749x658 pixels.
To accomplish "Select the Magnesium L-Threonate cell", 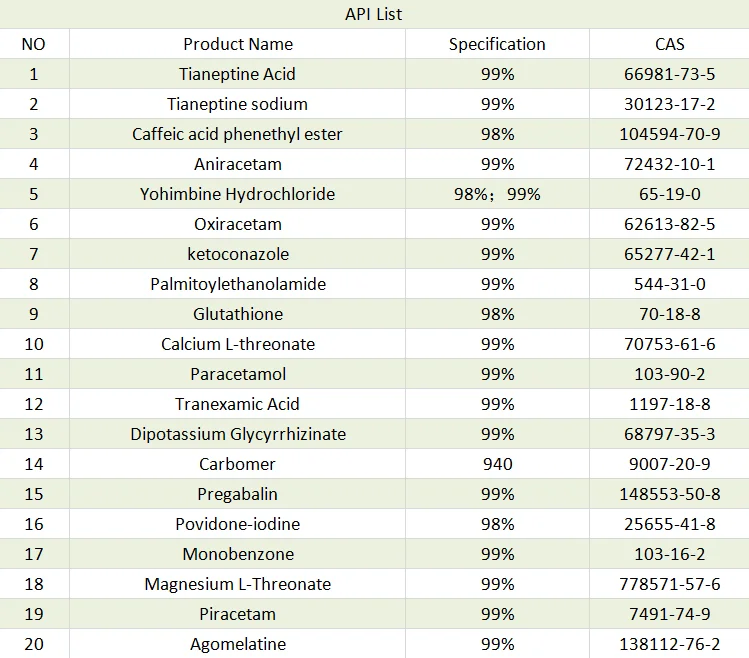I will (x=238, y=584).
